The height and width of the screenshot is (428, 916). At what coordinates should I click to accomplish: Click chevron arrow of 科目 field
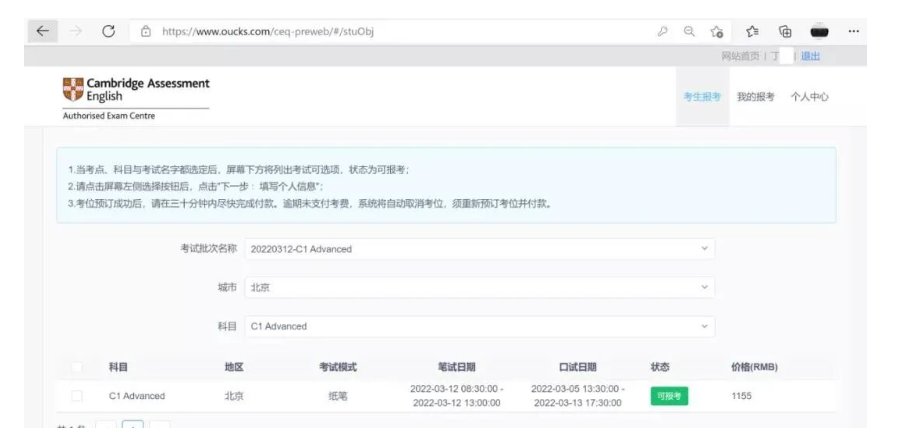coord(705,326)
